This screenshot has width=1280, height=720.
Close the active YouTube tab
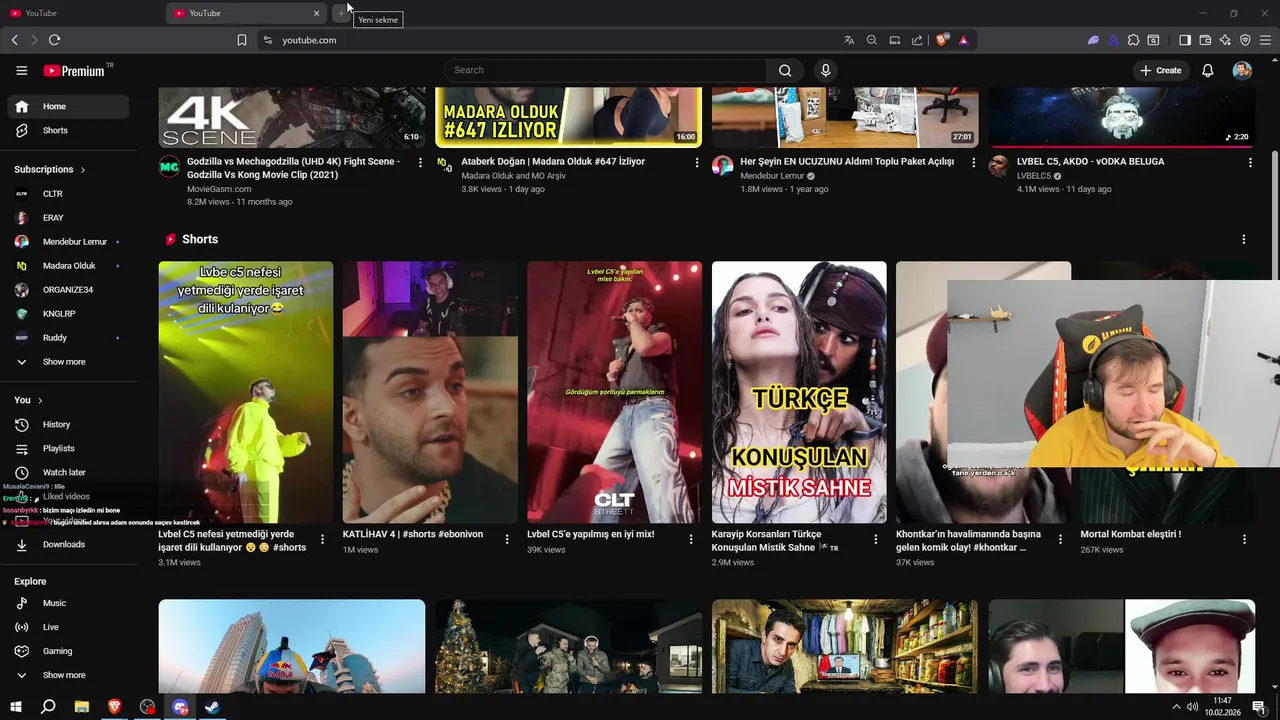coord(317,13)
